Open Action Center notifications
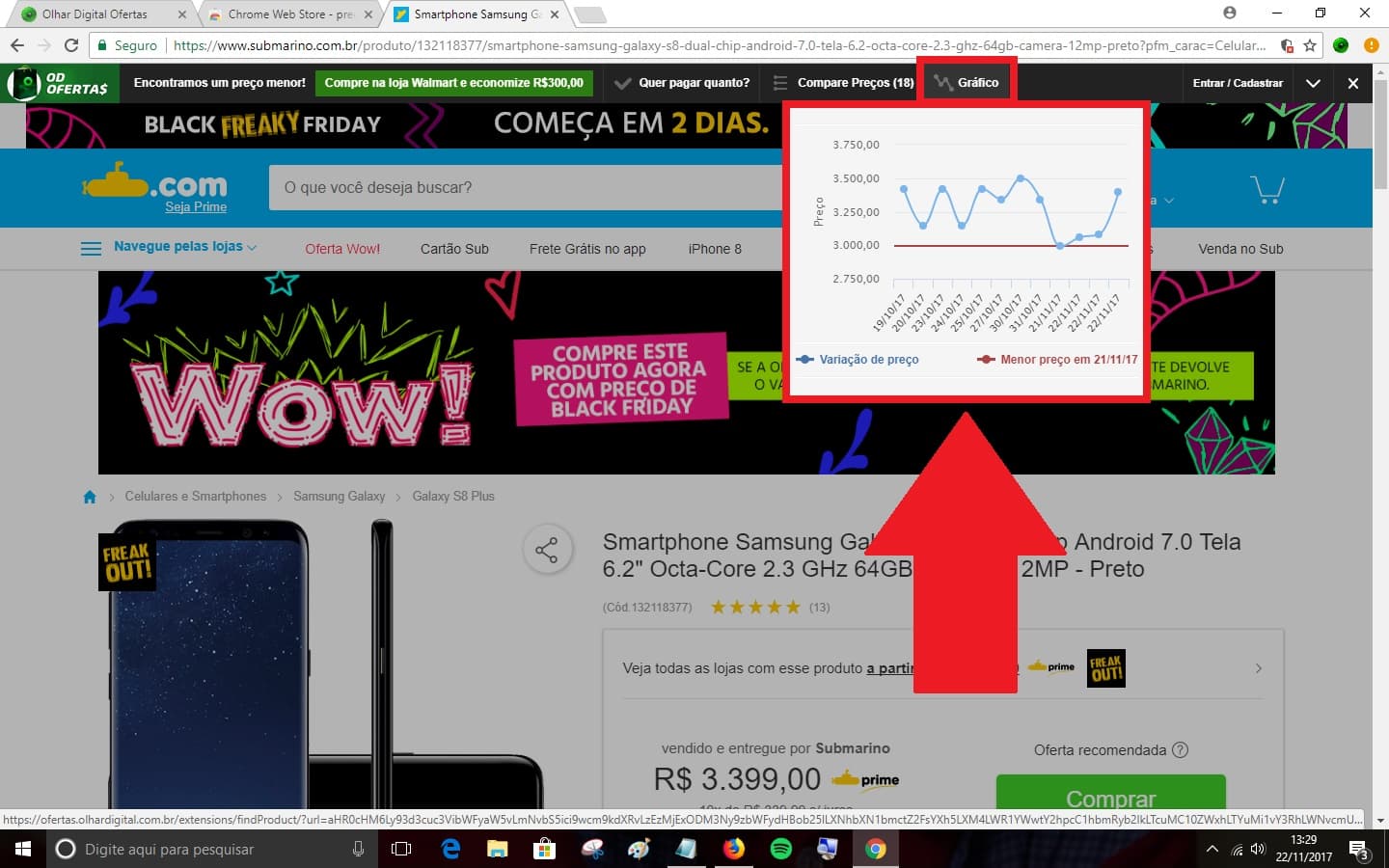This screenshot has width=1389, height=868. 1359,850
